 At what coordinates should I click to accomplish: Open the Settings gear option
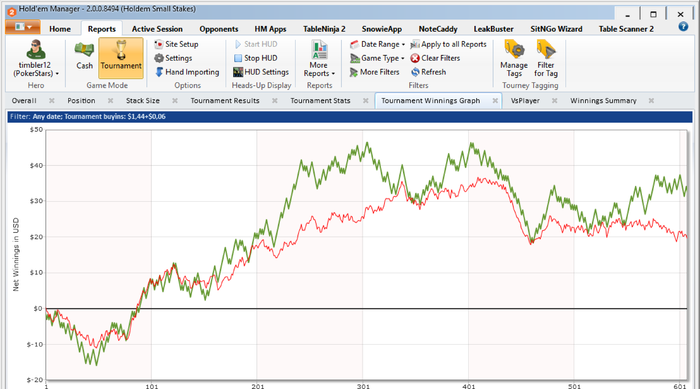173,58
